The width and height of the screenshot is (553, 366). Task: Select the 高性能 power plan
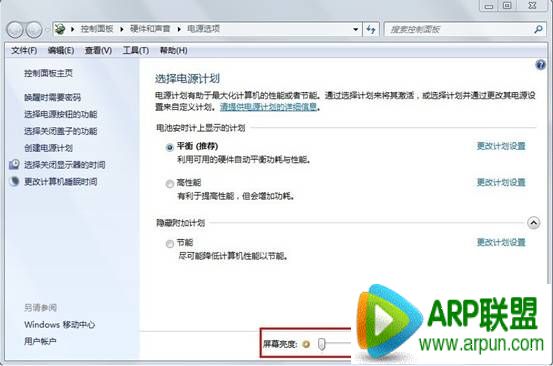[x=170, y=184]
